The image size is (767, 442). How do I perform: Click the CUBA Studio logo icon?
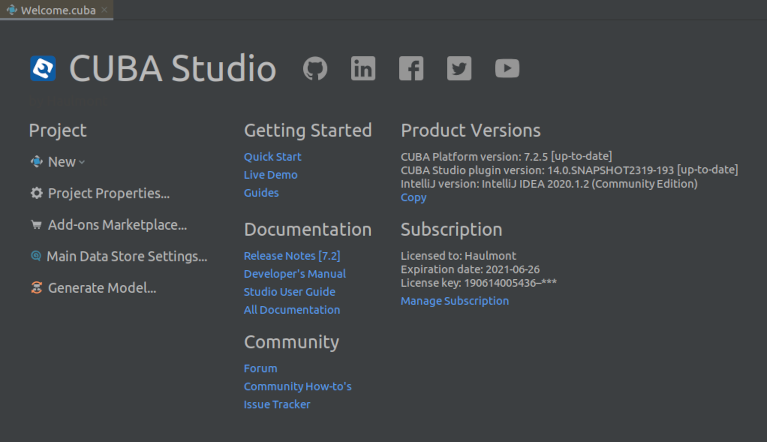(x=43, y=68)
